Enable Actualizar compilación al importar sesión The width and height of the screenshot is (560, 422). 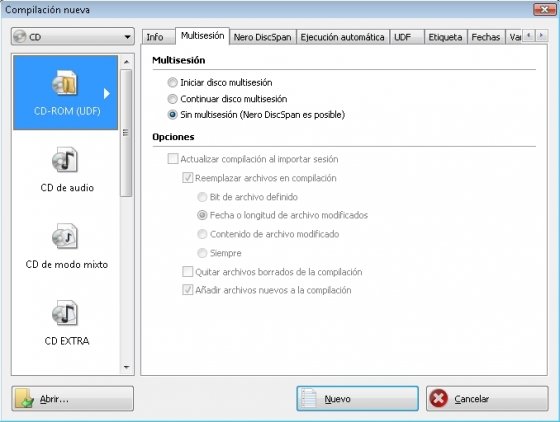(x=173, y=159)
